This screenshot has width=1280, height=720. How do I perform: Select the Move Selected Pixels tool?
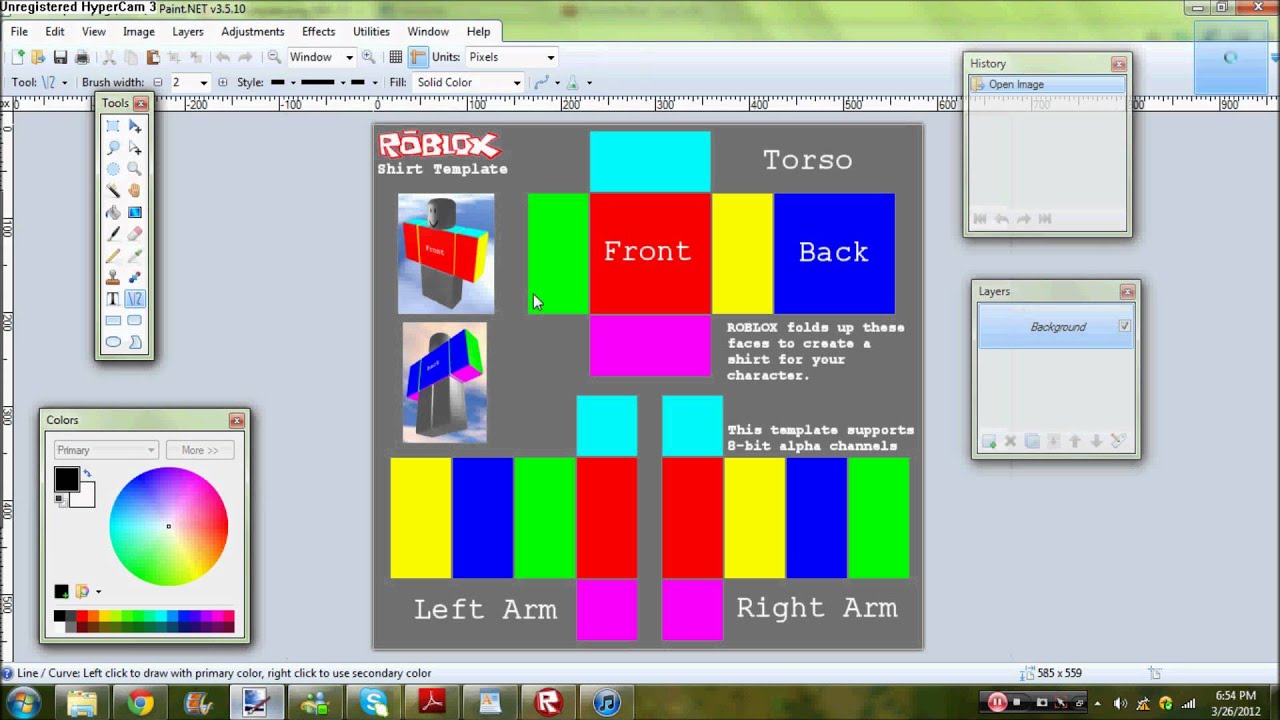tap(134, 125)
